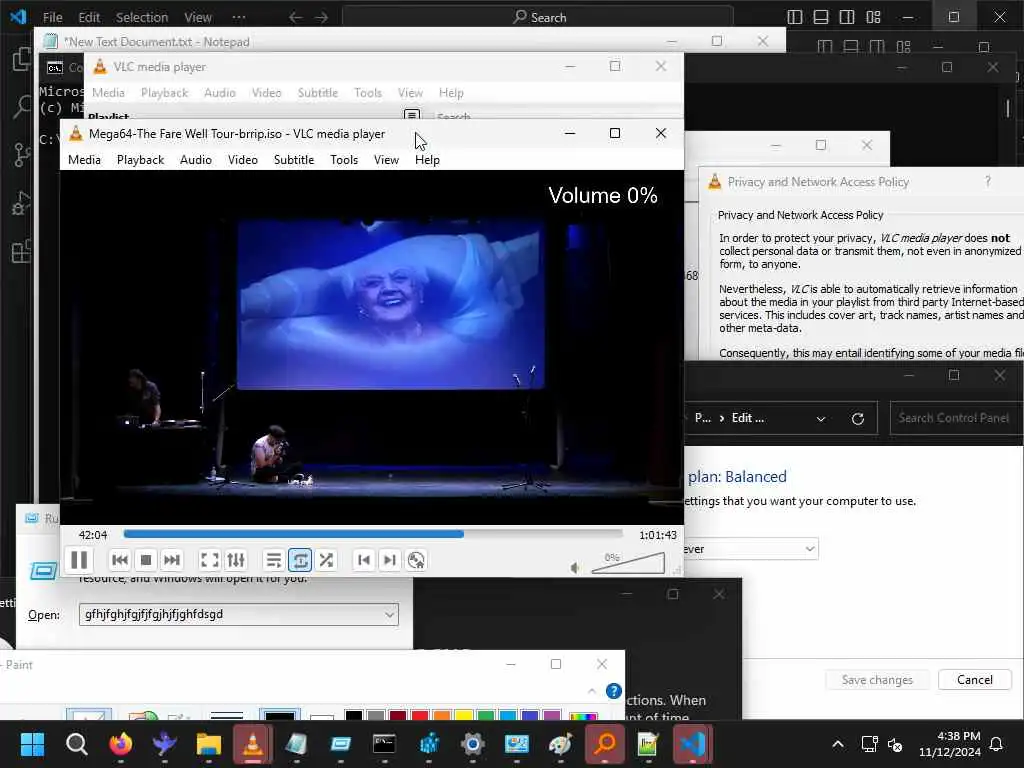
Task: Expand the Run dialog Open combo dropdown
Action: click(389, 615)
